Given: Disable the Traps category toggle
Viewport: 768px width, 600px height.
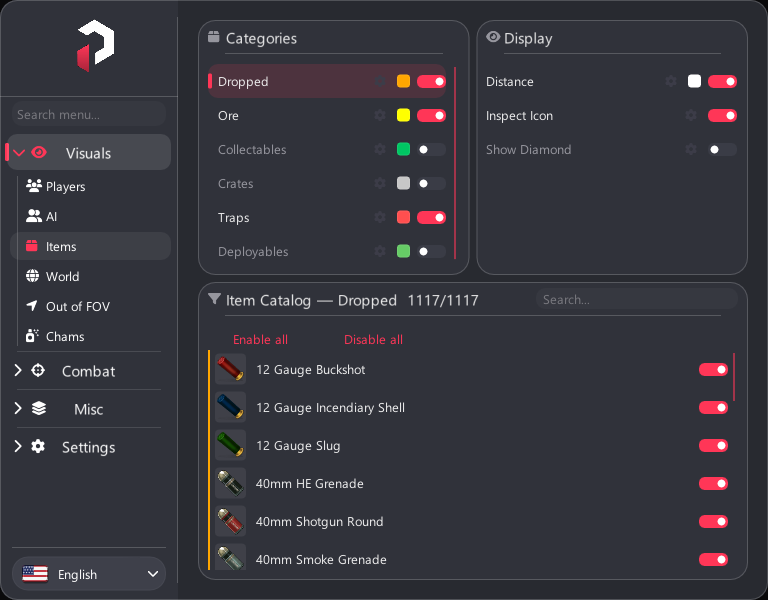Looking at the screenshot, I should (431, 217).
